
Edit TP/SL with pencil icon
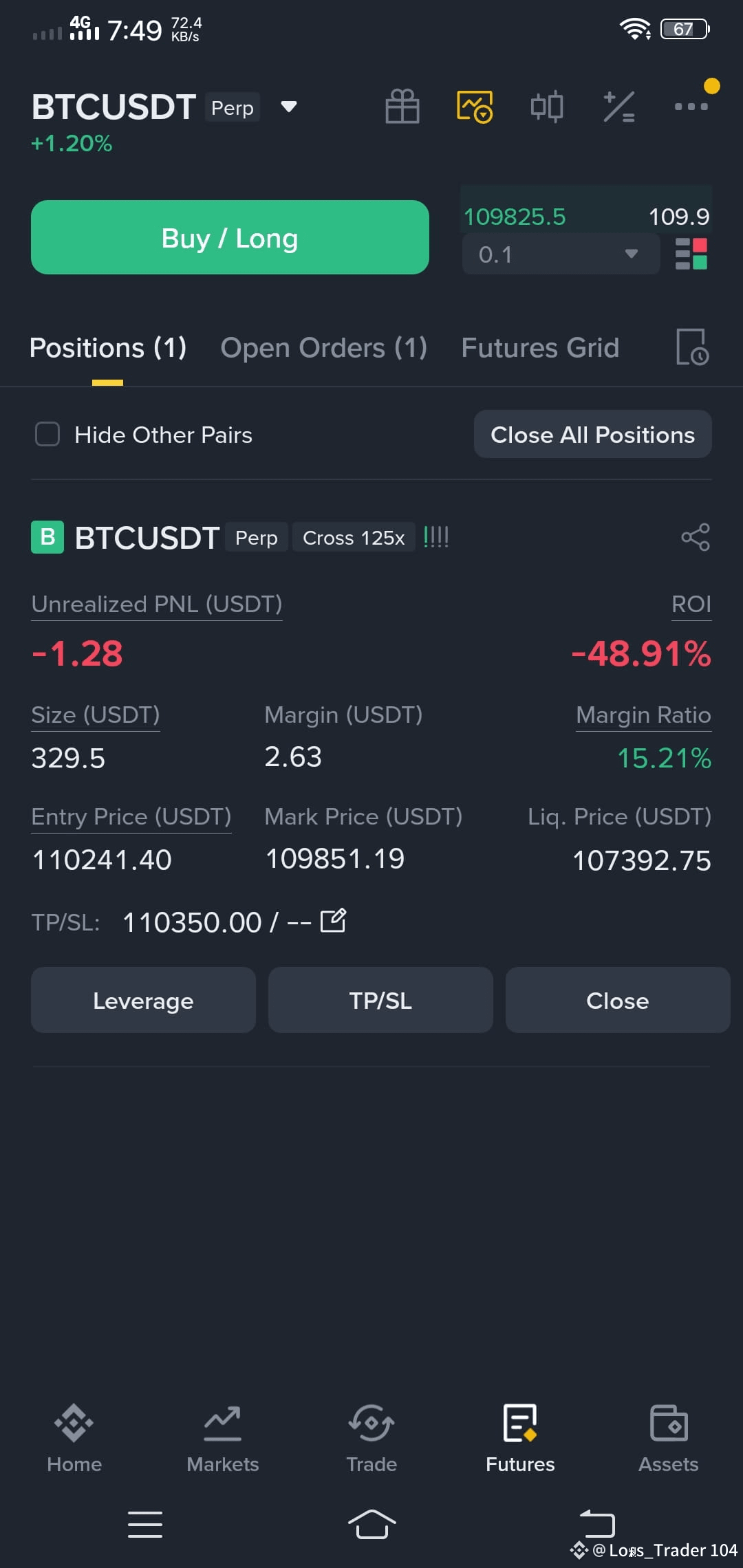(x=334, y=920)
